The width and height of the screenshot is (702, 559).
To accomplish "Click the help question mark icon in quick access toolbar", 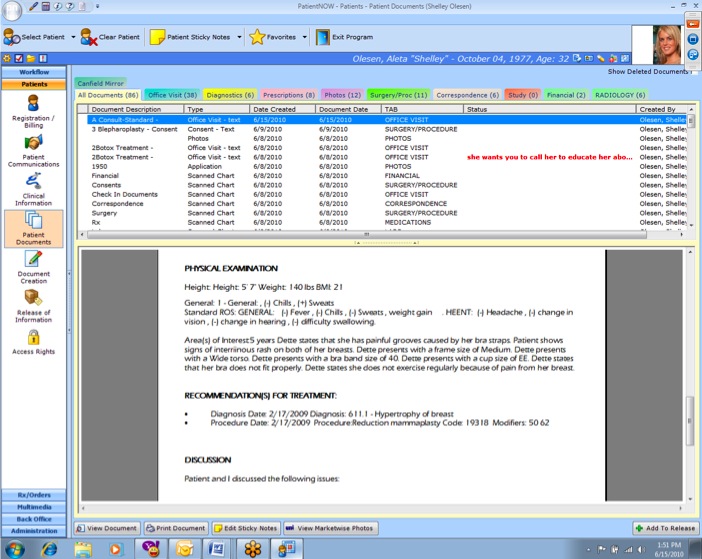I will coord(70,6).
